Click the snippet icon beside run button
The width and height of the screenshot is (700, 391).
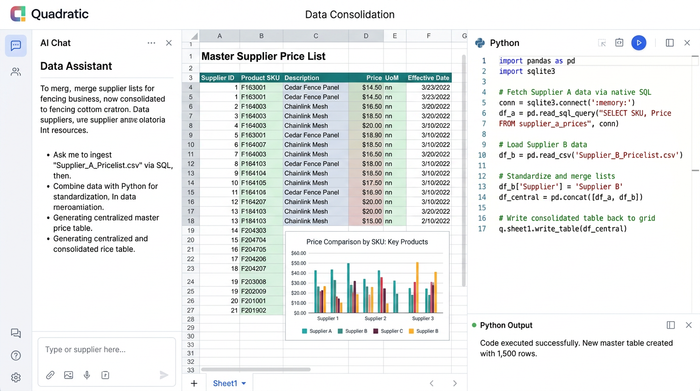[x=619, y=43]
